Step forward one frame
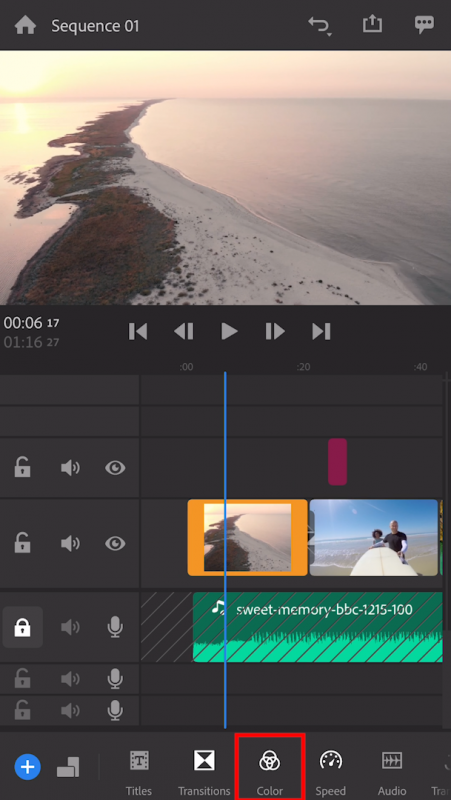 tap(275, 332)
